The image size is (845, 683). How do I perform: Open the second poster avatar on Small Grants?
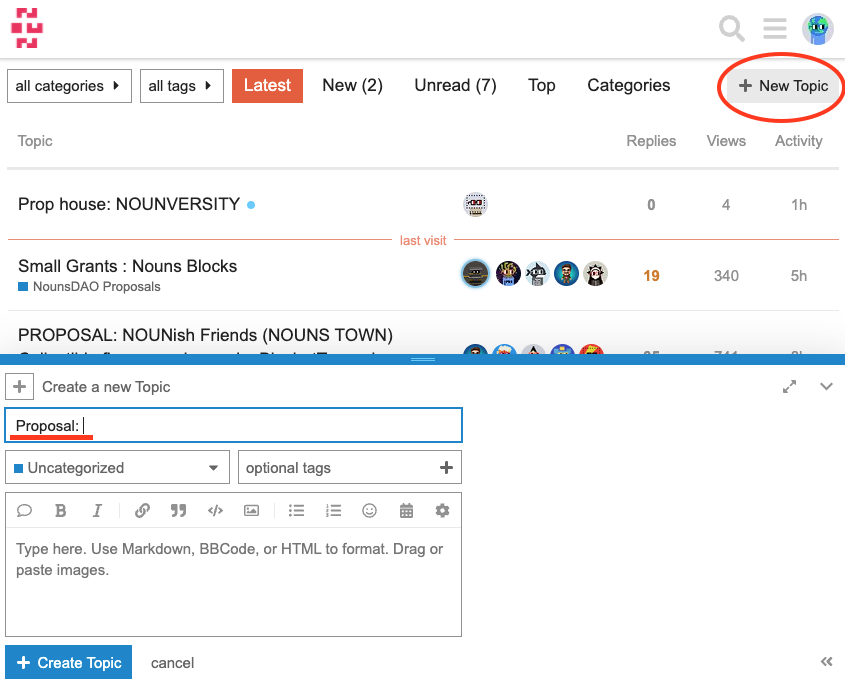(508, 273)
